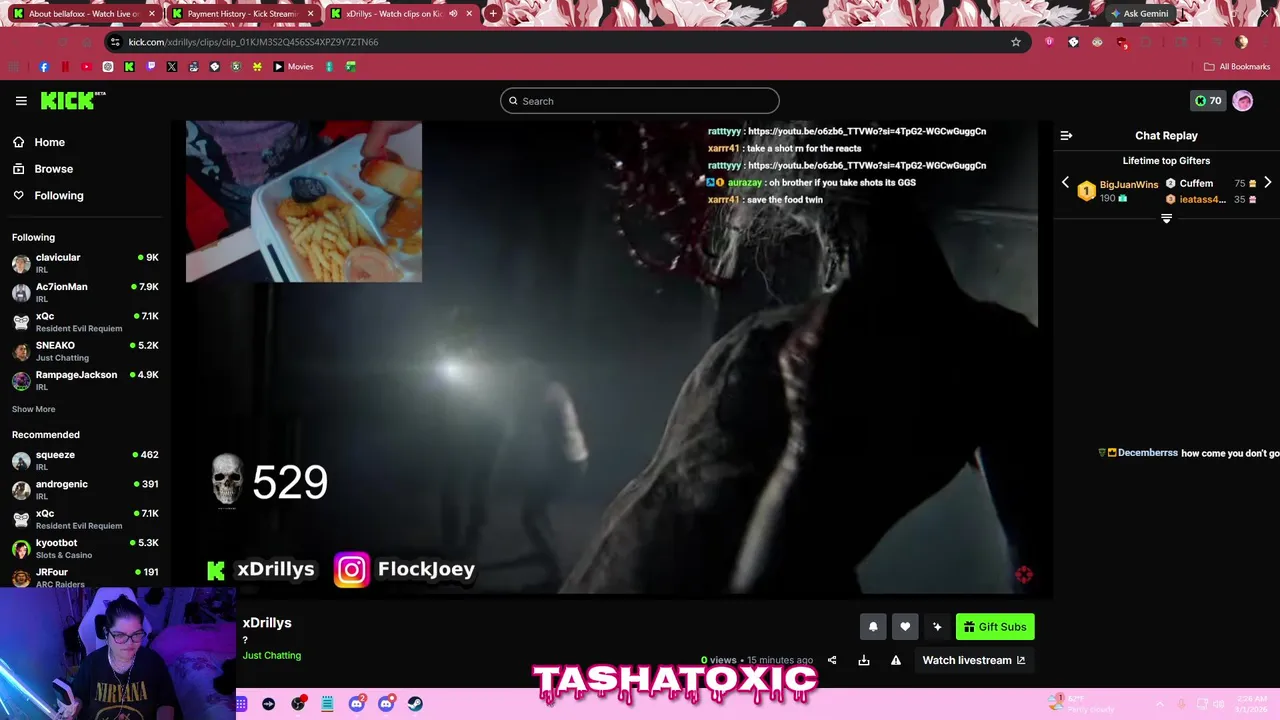The width and height of the screenshot is (1280, 720).
Task: Open Steam from the taskbar
Action: point(415,704)
